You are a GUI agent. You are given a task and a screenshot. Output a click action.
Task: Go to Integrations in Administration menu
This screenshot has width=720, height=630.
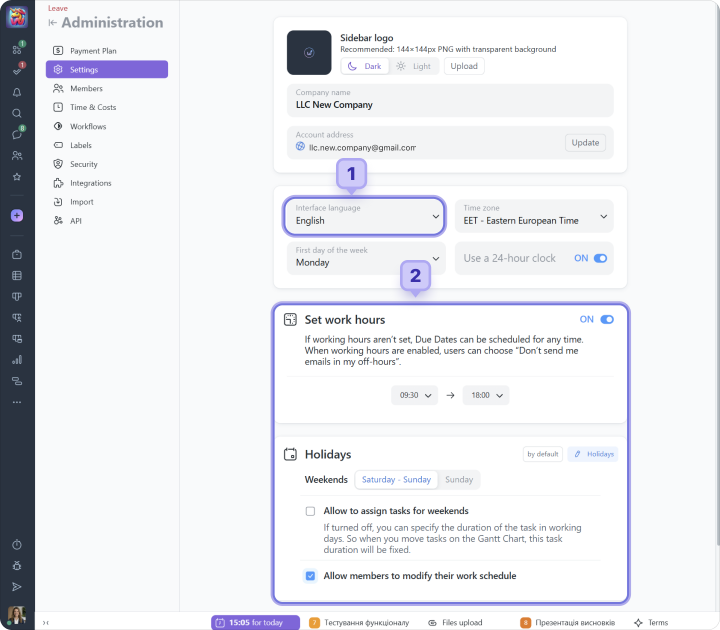91,183
